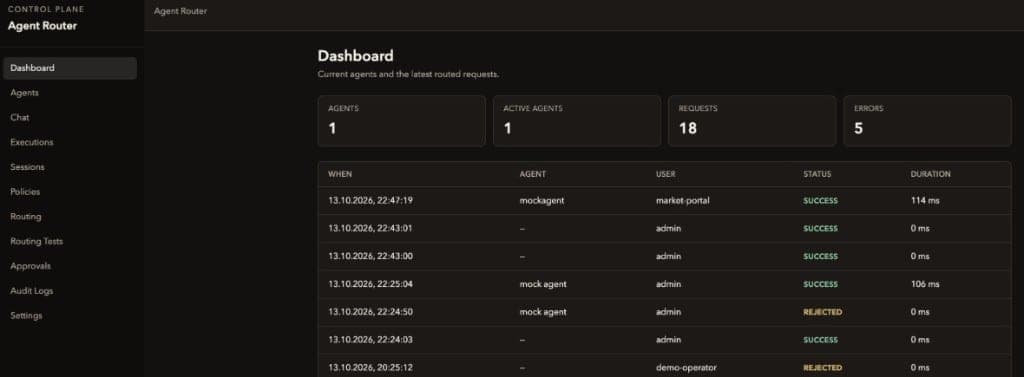This screenshot has height=377, width=1024.
Task: Open Routing Tests page
Action: point(37,241)
